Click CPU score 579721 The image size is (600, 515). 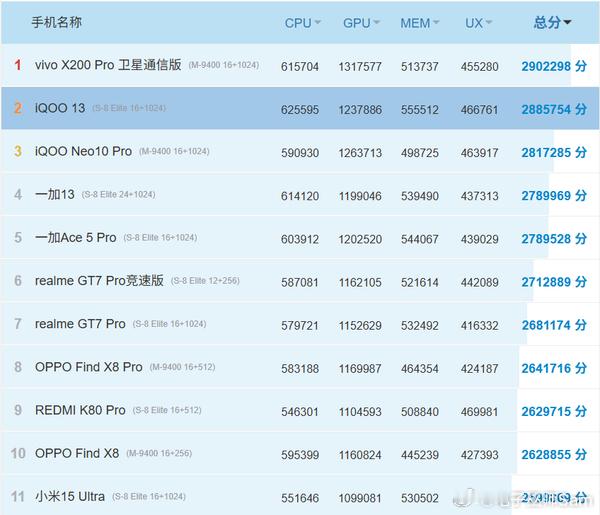coord(300,326)
